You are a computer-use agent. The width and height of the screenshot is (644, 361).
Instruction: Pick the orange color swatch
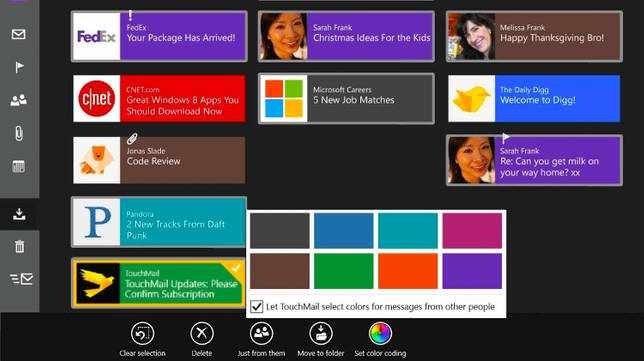[x=408, y=271]
